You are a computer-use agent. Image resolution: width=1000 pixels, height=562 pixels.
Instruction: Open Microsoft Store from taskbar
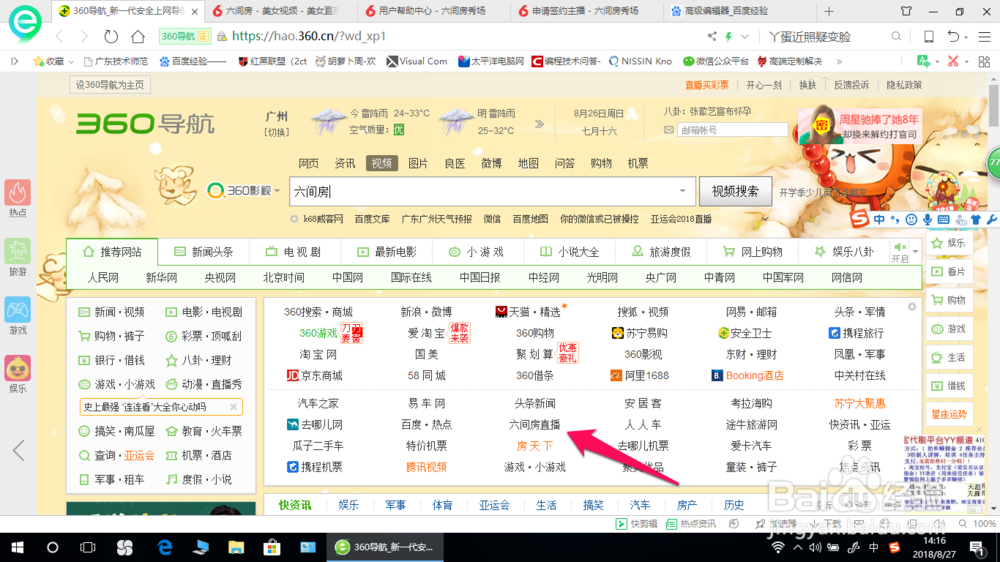[272, 547]
